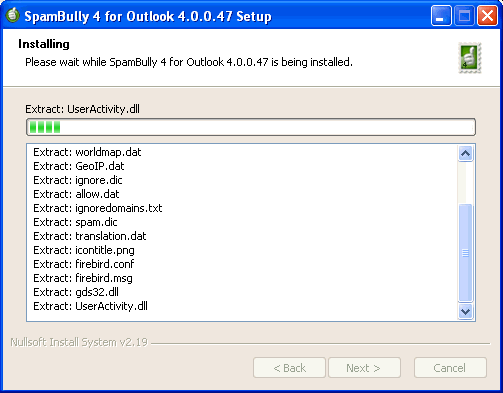Select the 'Extract: gds32.dll' log line
503x393 pixels.
76,292
